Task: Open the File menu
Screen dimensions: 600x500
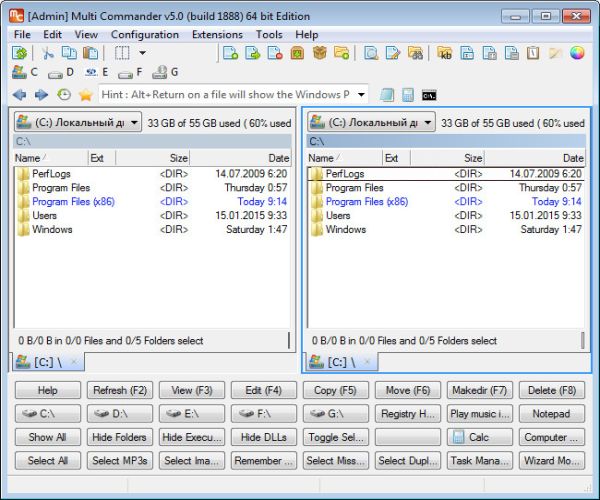Action: point(22,34)
